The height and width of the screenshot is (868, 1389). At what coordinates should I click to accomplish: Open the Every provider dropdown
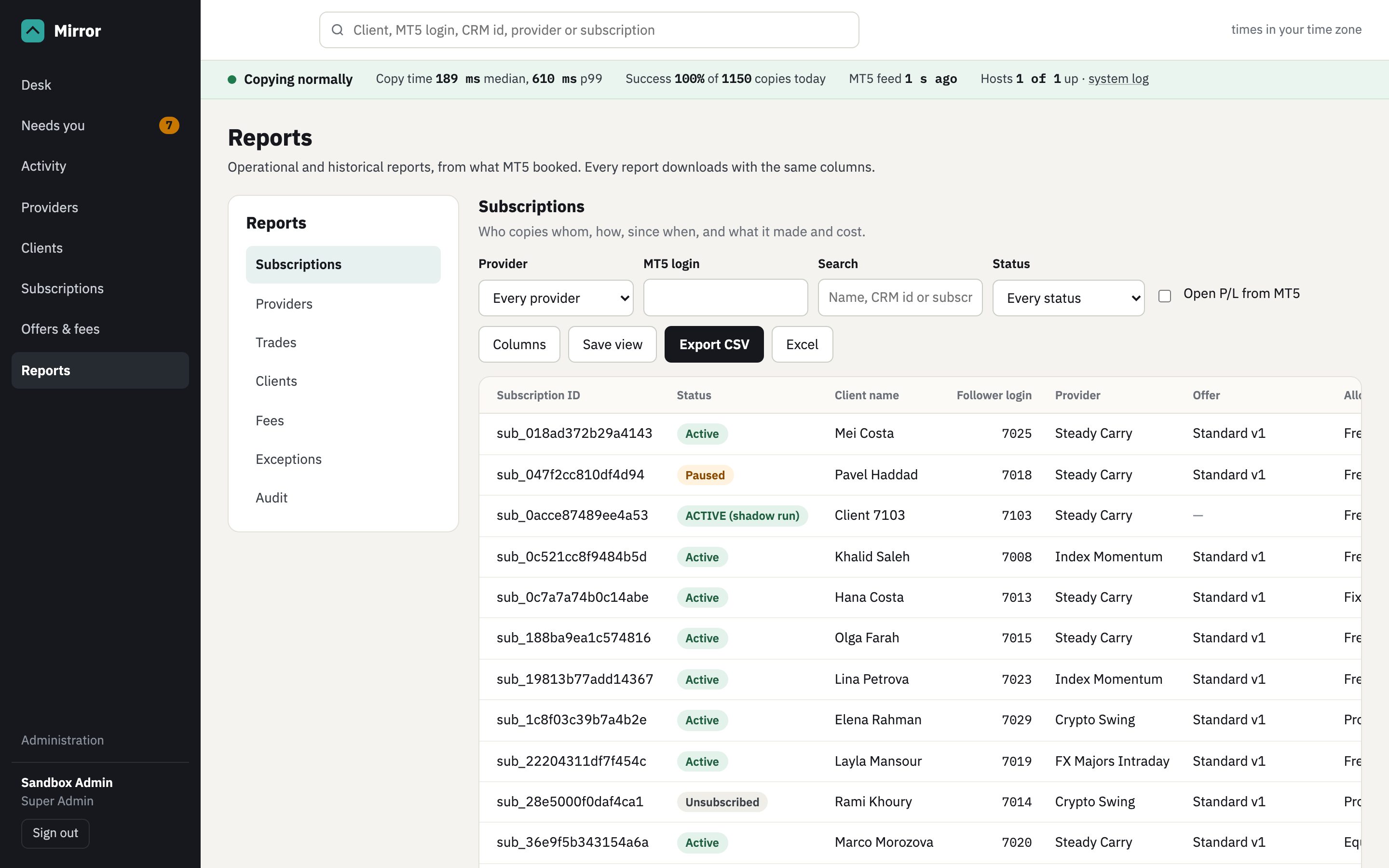[556, 298]
